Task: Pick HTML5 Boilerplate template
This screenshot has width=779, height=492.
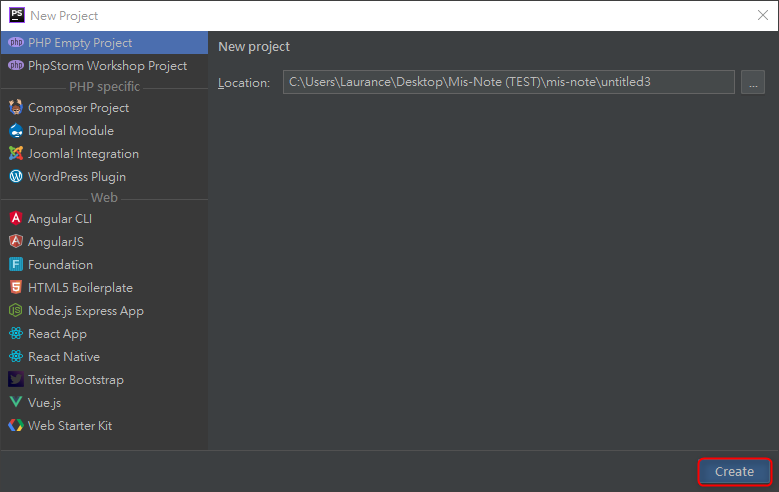Action: point(104,287)
